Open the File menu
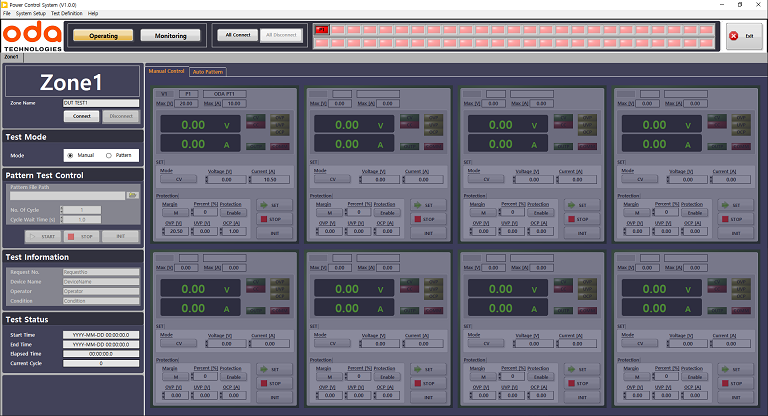This screenshot has width=768, height=416. click(x=6, y=13)
